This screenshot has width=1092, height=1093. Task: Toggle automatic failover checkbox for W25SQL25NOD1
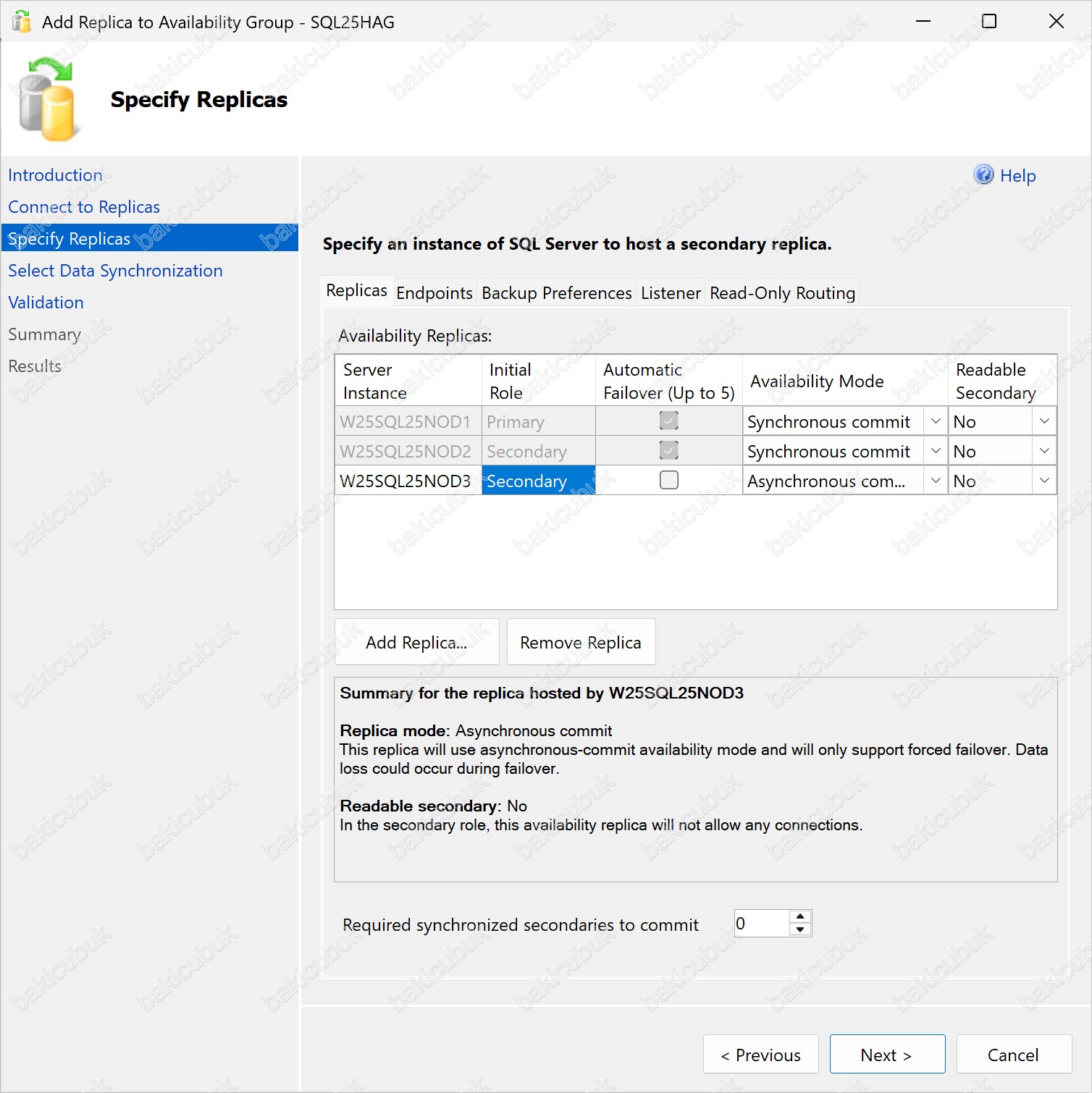coord(669,421)
